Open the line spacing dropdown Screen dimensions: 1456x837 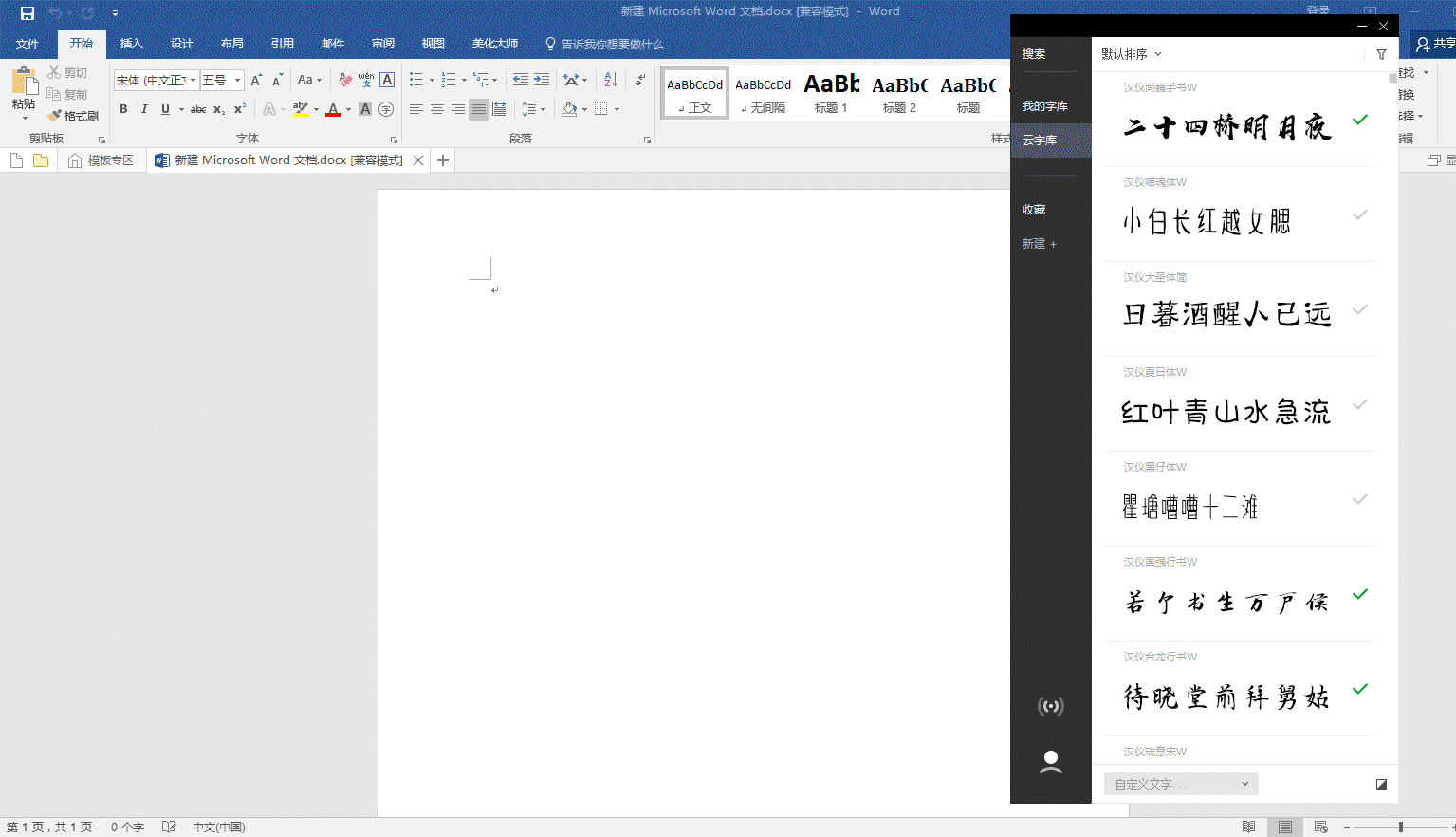[534, 109]
